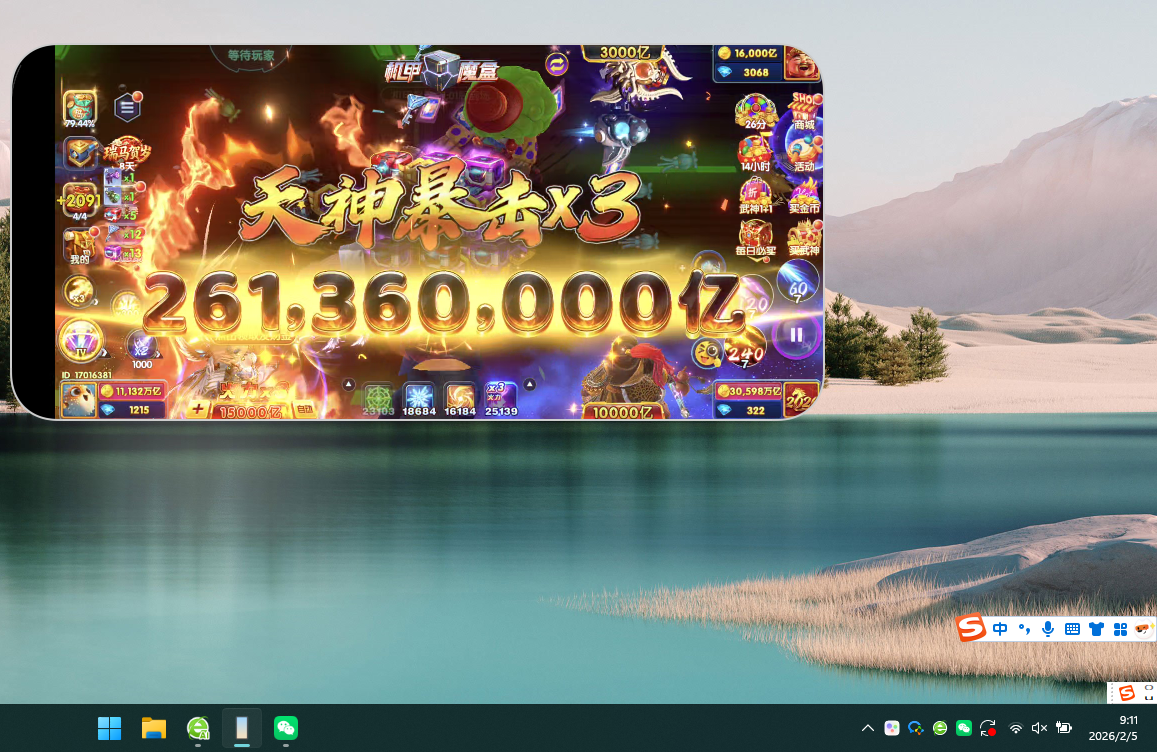Toggle Sogou input 中 language mode

[1000, 629]
